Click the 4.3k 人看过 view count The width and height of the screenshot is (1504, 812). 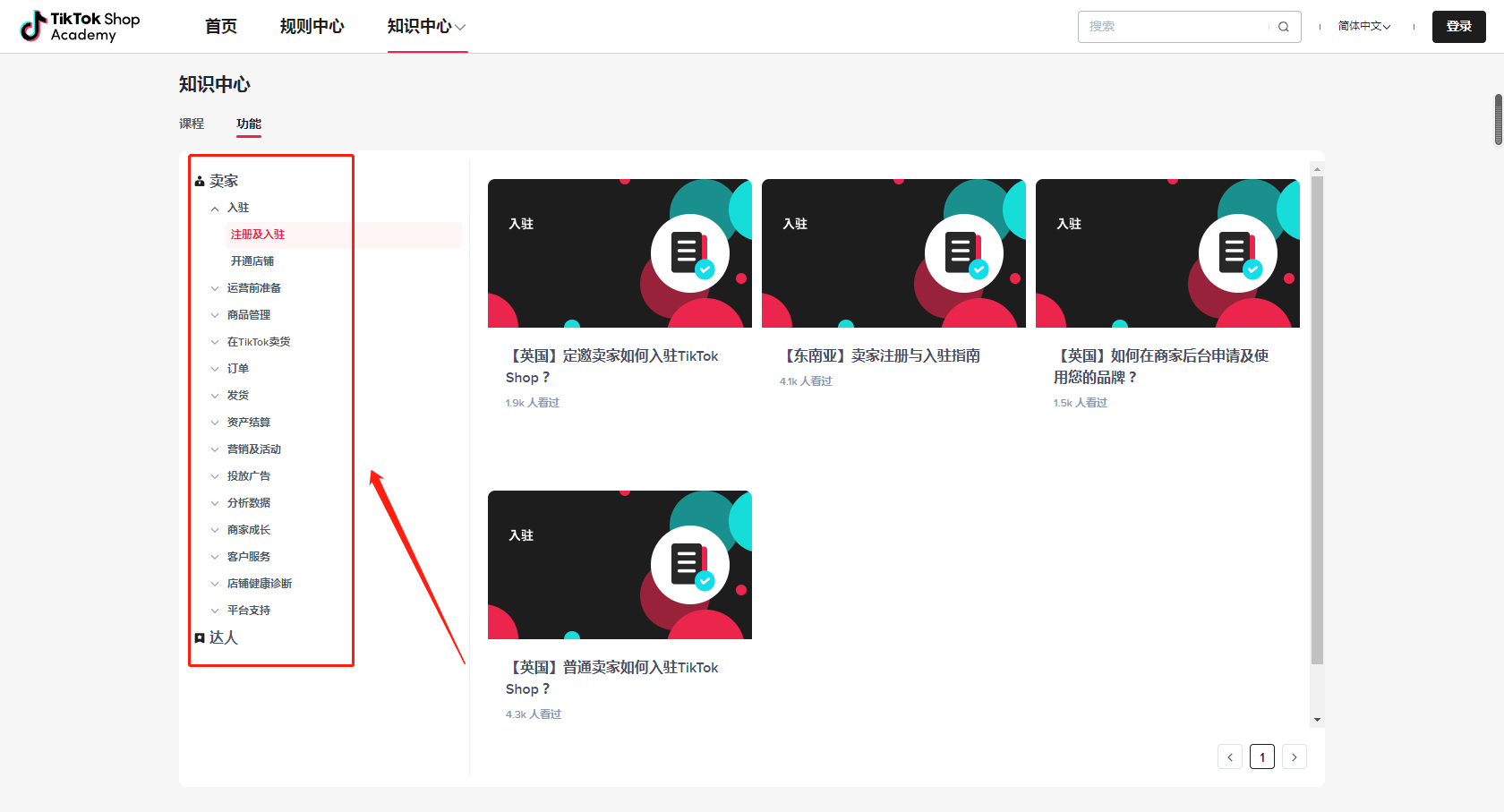[534, 714]
